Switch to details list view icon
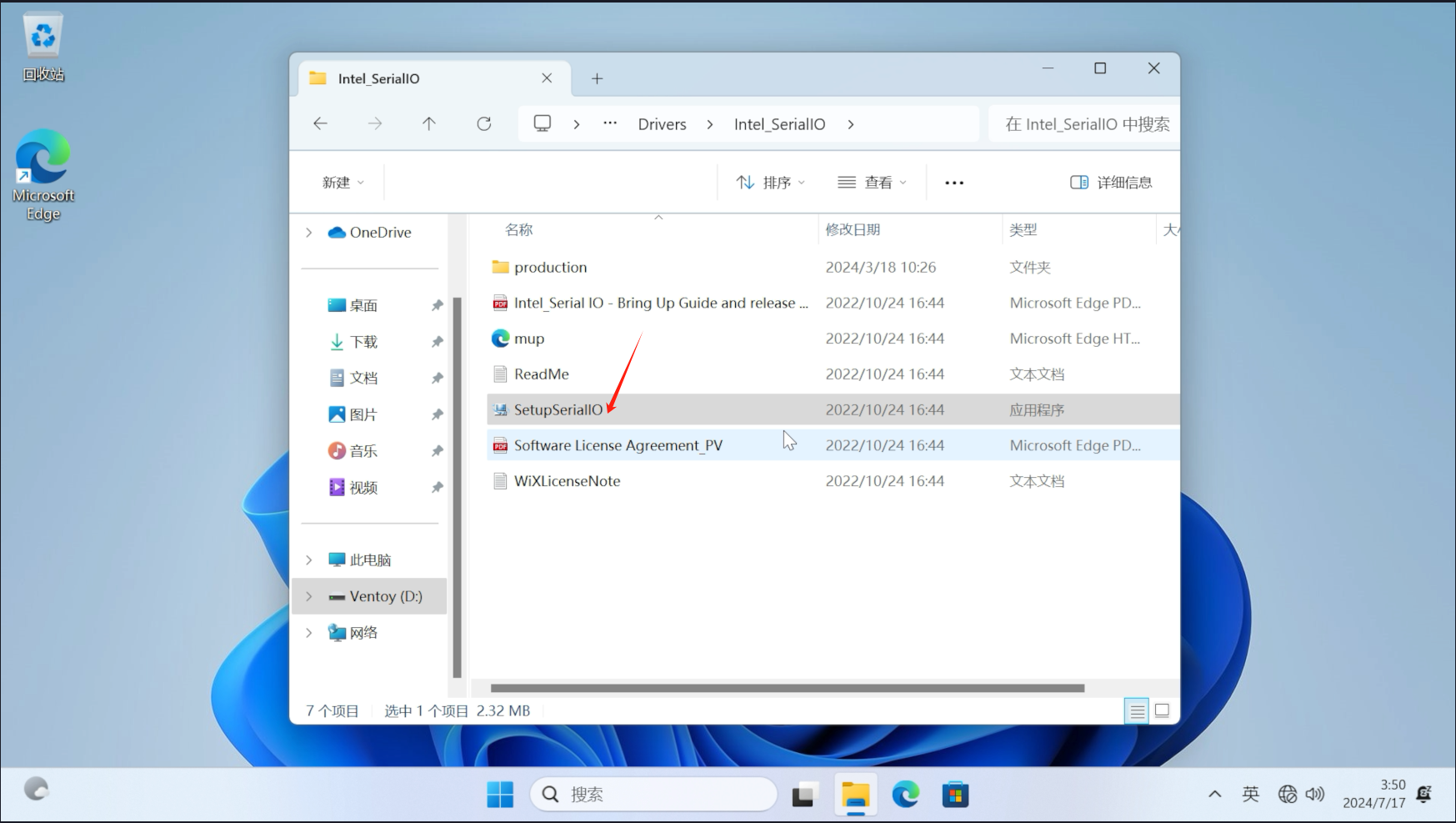Image resolution: width=1456 pixels, height=823 pixels. (1137, 711)
